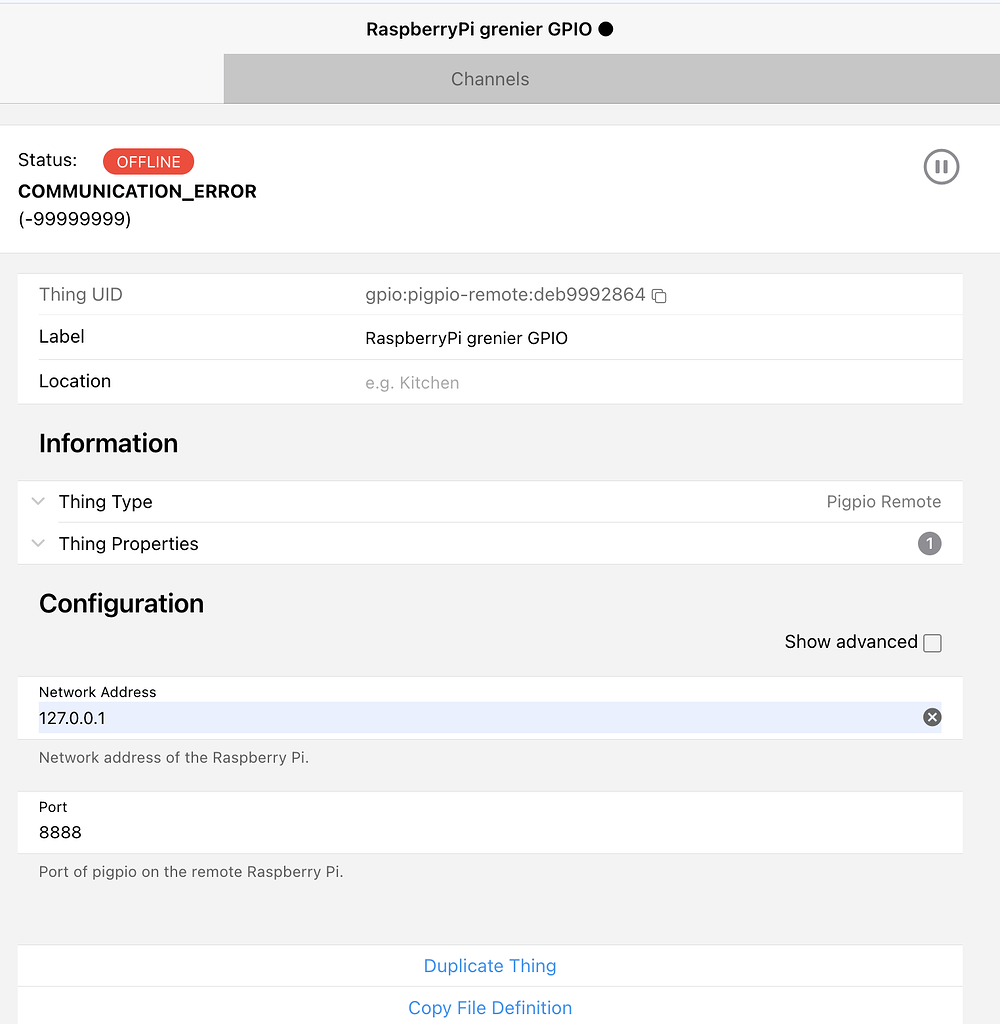Expand the Thing Type row

(105, 501)
